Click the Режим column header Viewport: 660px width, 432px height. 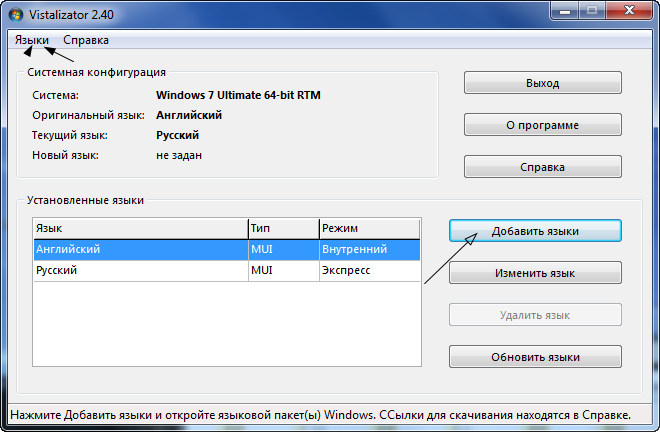coord(369,229)
